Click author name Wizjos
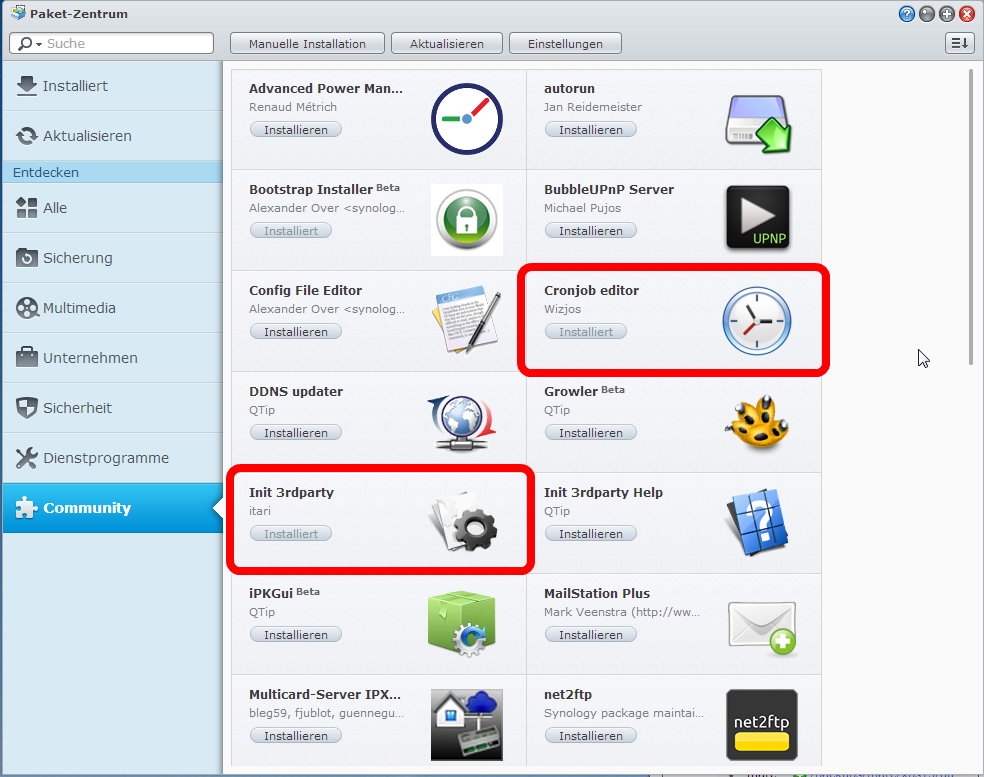Screen dimensions: 984x777 click(562, 309)
